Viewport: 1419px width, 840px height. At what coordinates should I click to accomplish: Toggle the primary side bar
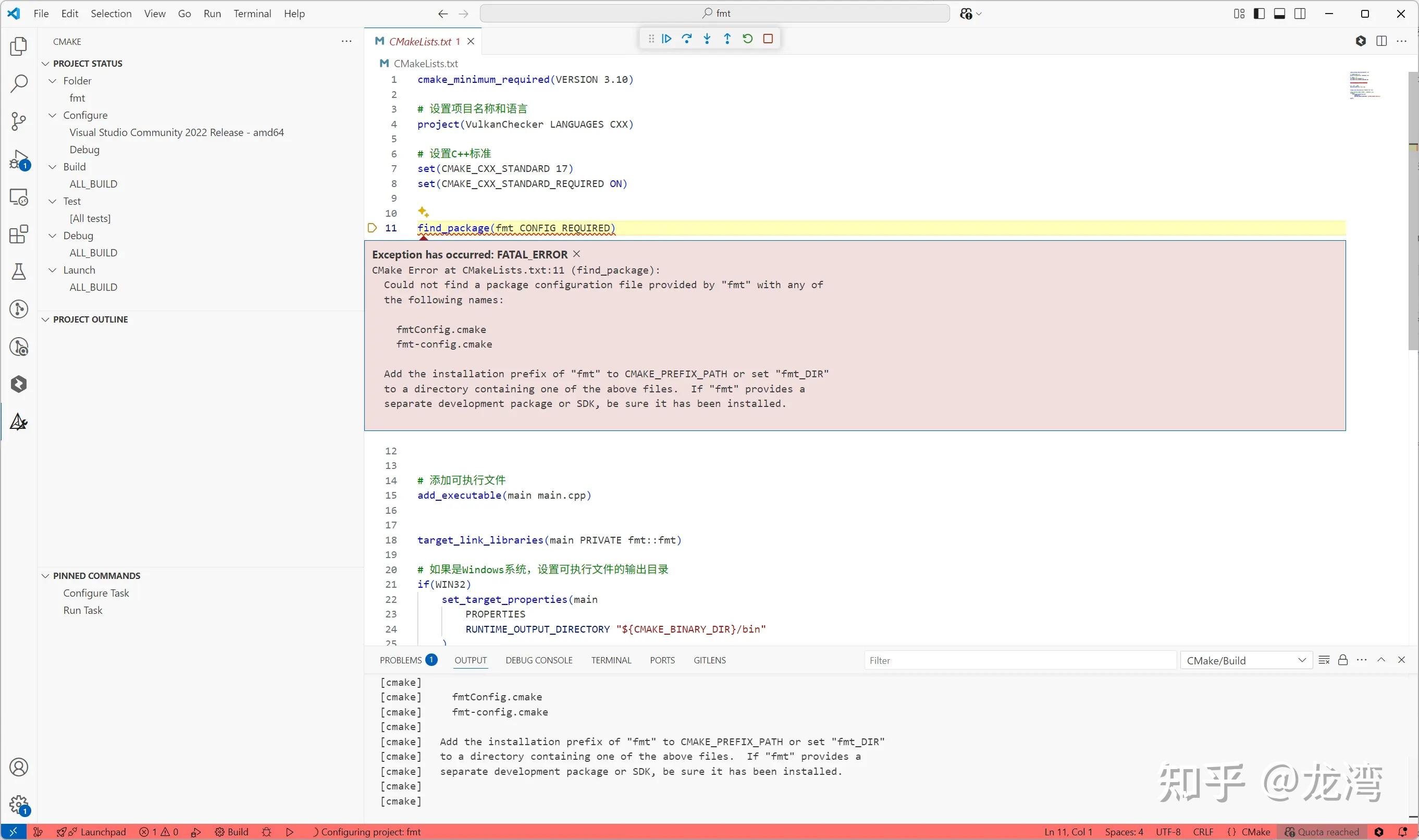1259,13
